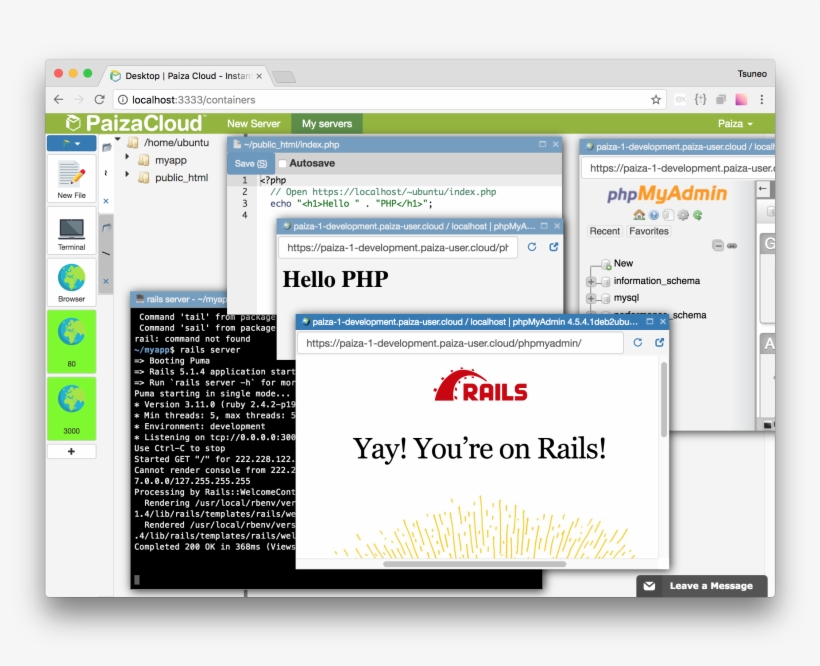Click the Rails window vertical scrollbar
820x666 pixels.
tap(664, 399)
